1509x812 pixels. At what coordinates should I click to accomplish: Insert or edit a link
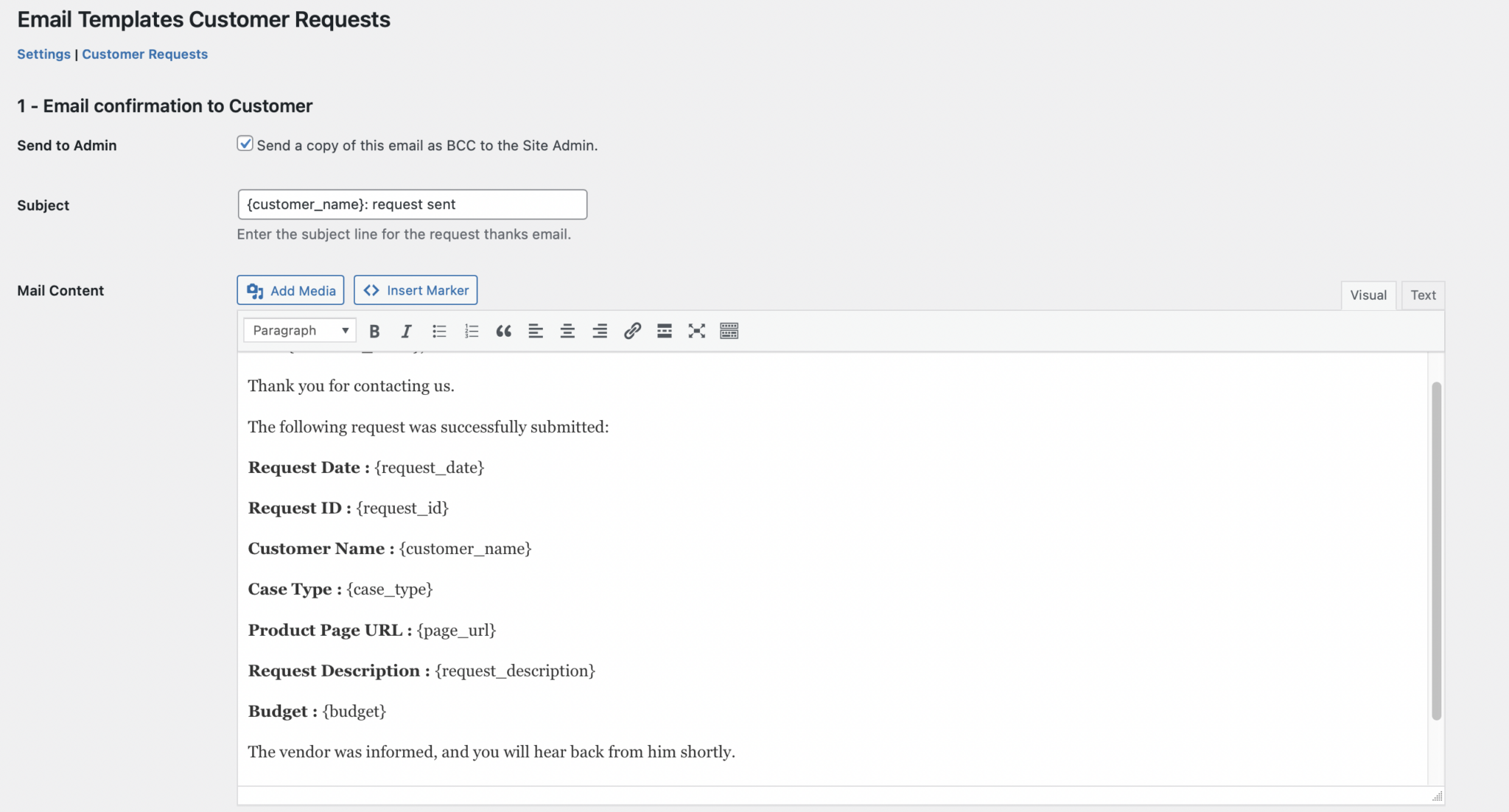click(x=631, y=330)
